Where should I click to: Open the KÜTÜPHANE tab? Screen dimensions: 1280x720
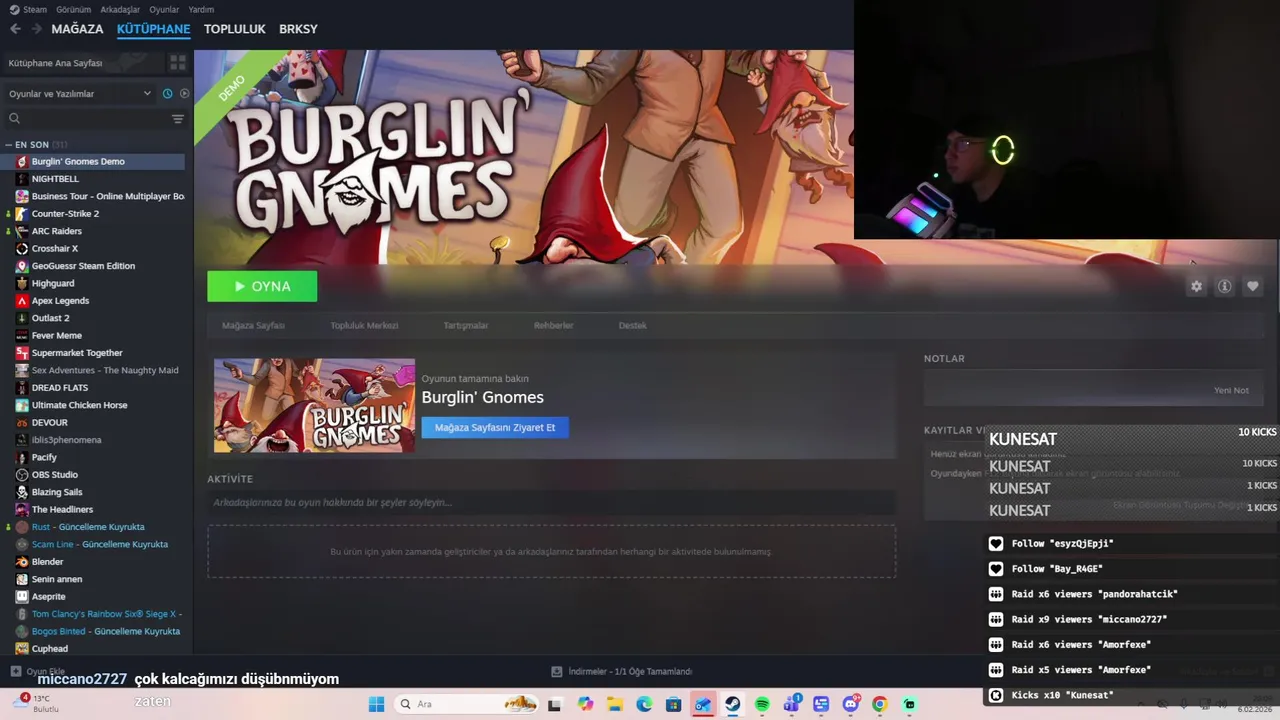(153, 29)
